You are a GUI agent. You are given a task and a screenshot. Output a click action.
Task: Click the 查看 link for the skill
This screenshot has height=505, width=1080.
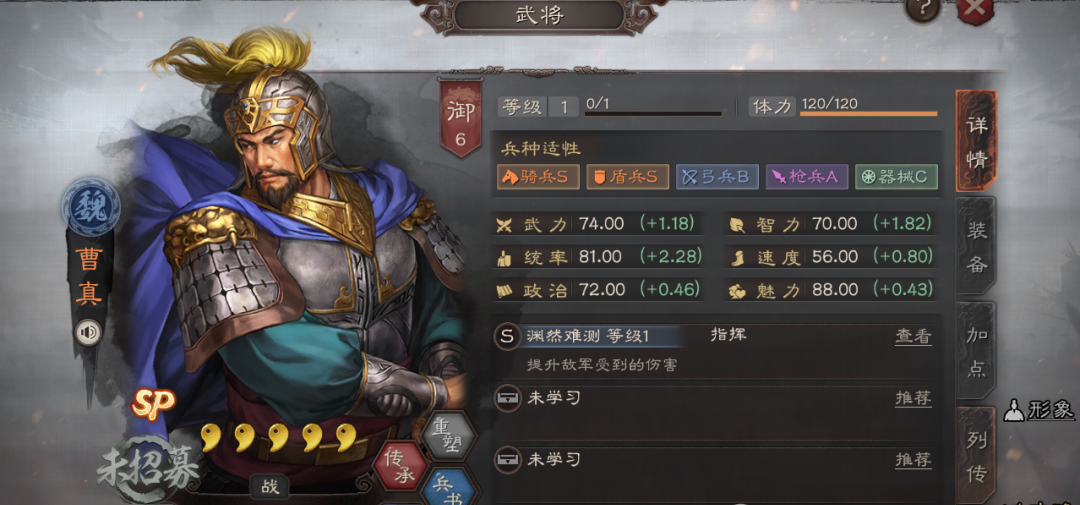913,336
